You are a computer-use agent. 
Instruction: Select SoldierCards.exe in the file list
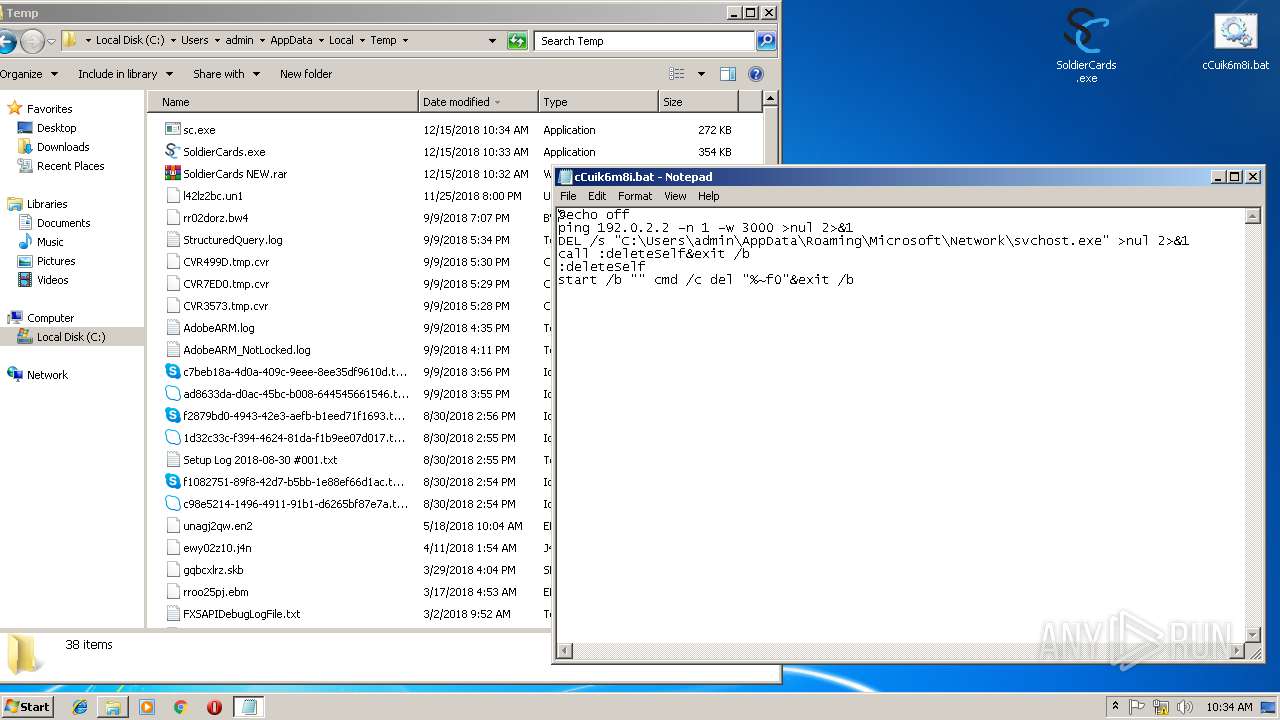coord(224,152)
